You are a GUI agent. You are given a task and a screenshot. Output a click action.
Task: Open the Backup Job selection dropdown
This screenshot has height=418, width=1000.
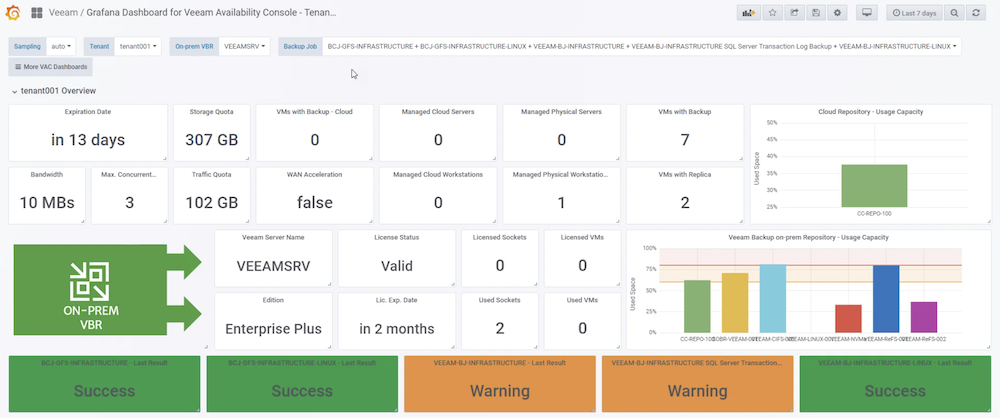642,46
